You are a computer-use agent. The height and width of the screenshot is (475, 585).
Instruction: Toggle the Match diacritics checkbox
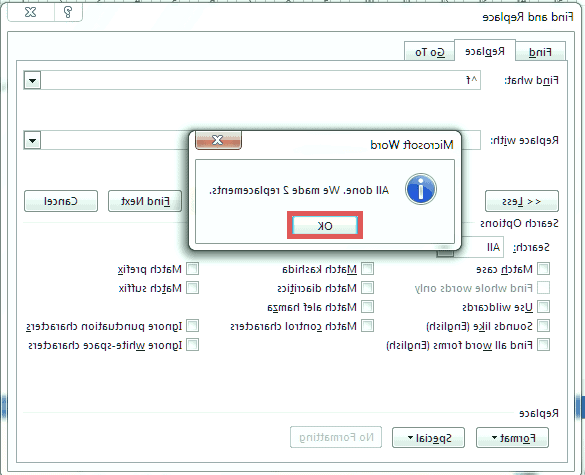[x=367, y=288]
